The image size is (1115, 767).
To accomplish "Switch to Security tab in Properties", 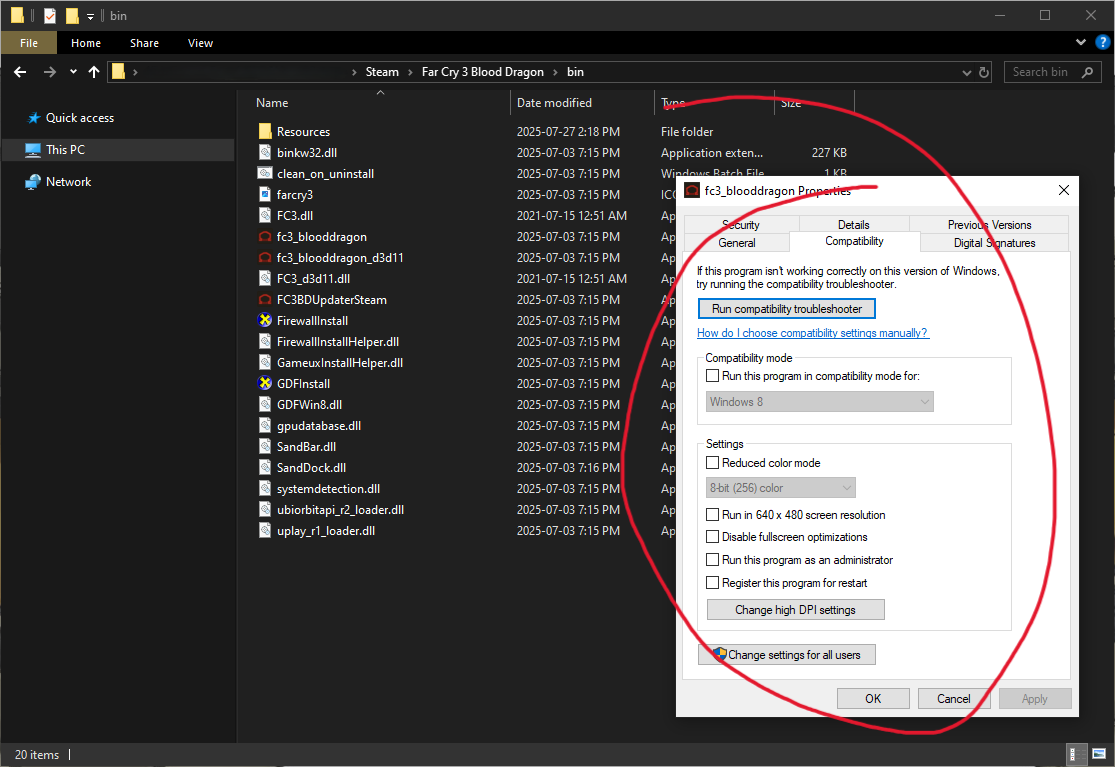I will [741, 225].
